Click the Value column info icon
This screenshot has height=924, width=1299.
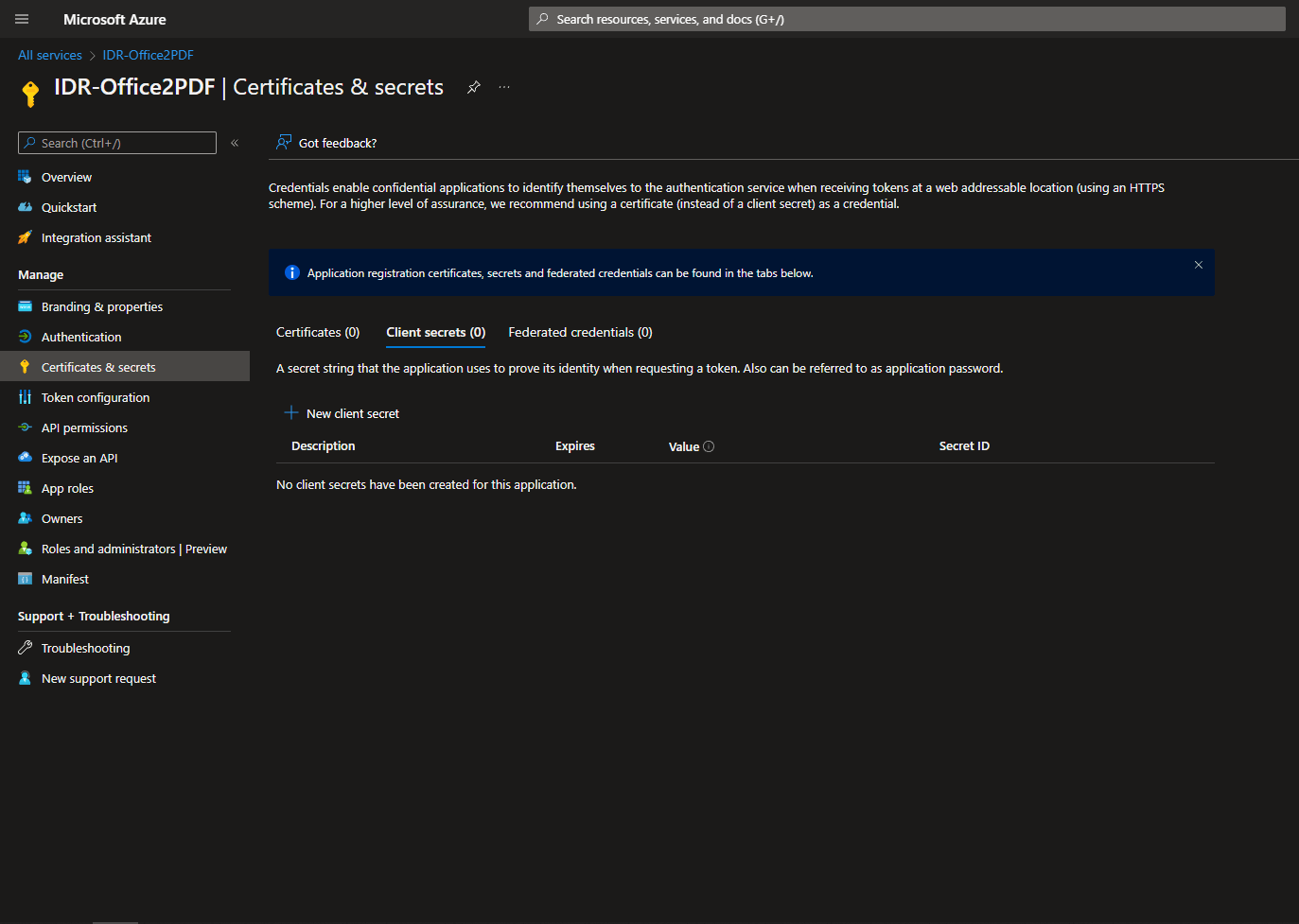pos(709,446)
